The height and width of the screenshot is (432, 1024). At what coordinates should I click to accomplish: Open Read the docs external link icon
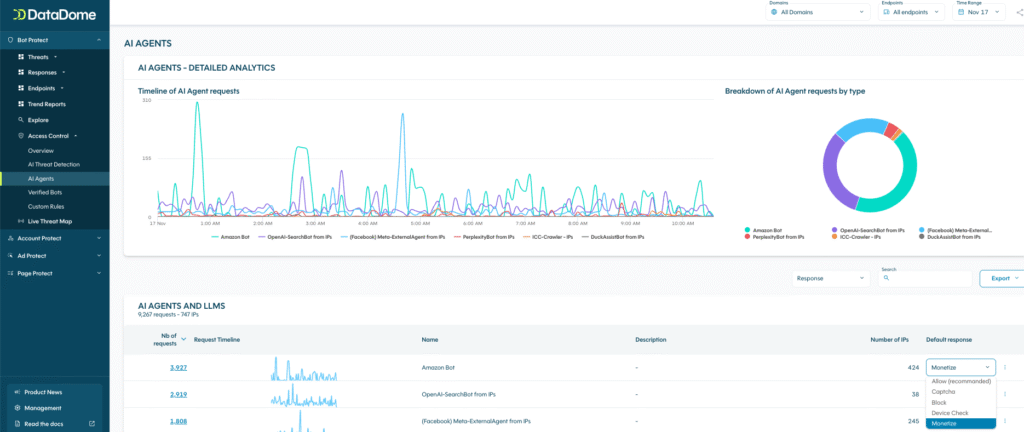pyautogui.click(x=92, y=424)
